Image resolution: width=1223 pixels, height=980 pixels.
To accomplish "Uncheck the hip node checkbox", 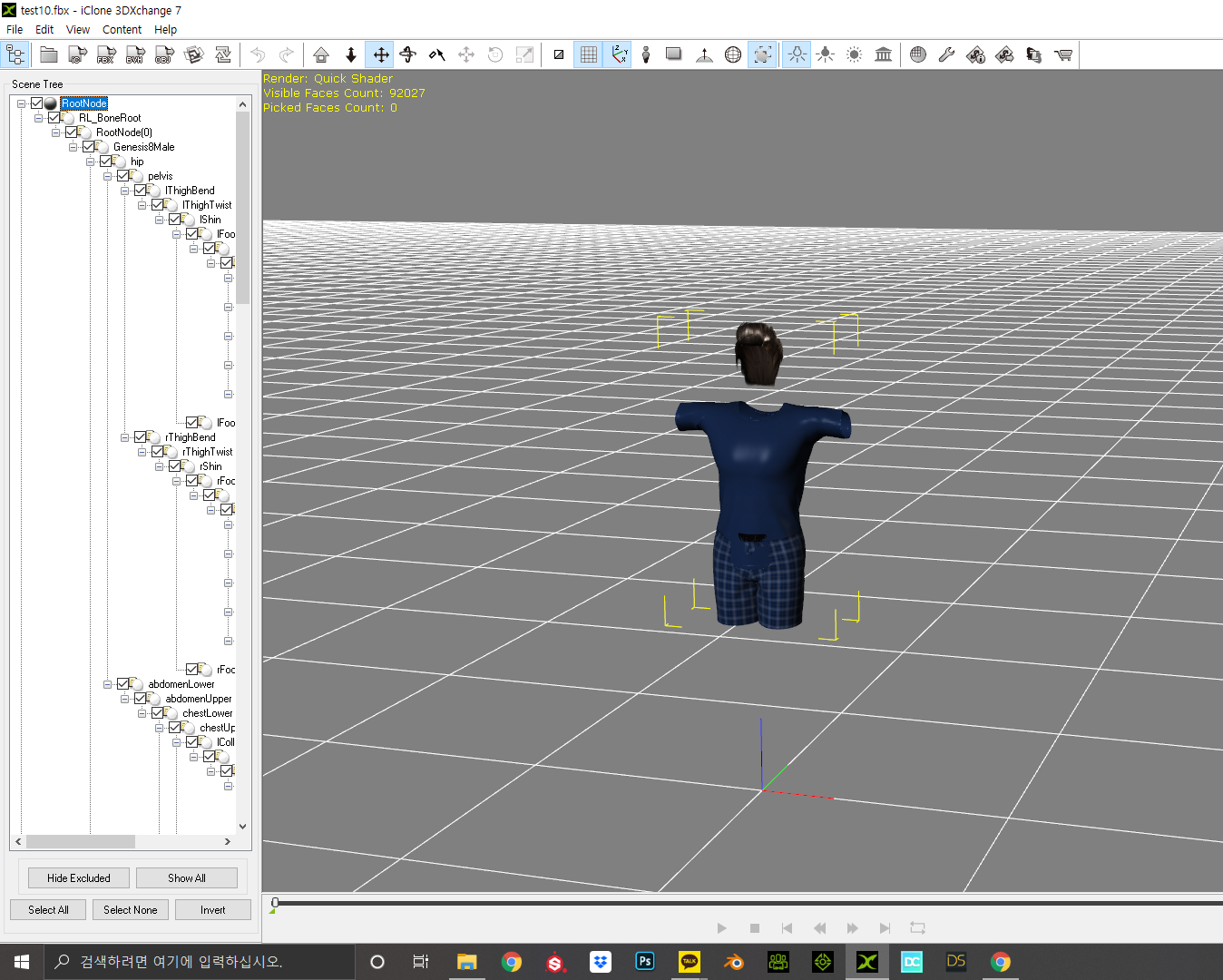I will click(x=106, y=162).
